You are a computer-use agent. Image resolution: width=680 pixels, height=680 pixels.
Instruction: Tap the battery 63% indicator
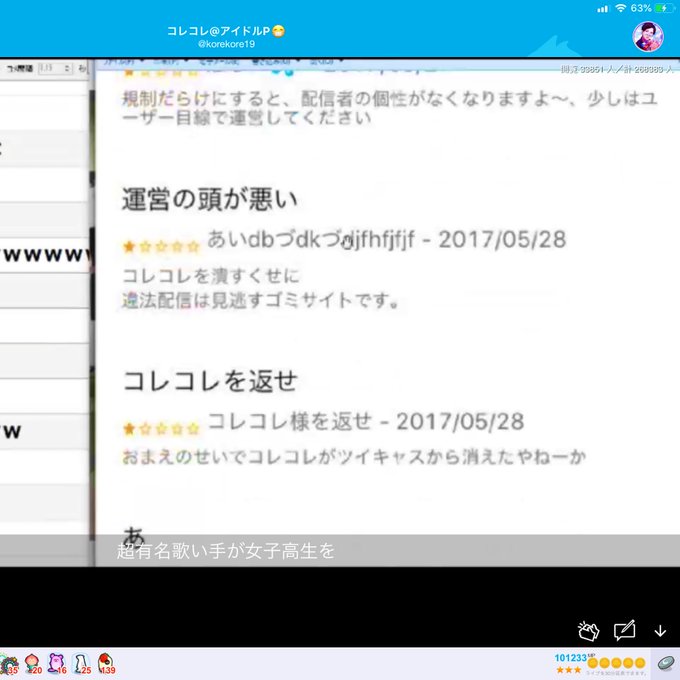pos(652,8)
